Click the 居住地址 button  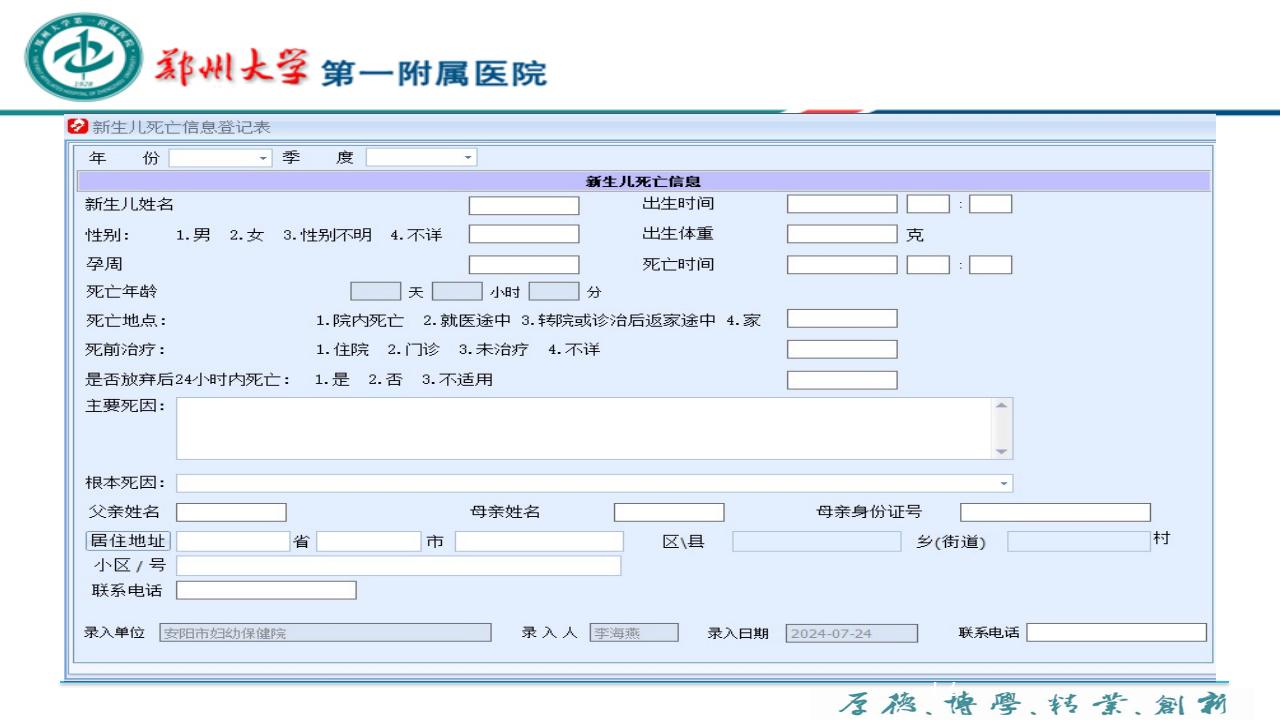click(128, 541)
